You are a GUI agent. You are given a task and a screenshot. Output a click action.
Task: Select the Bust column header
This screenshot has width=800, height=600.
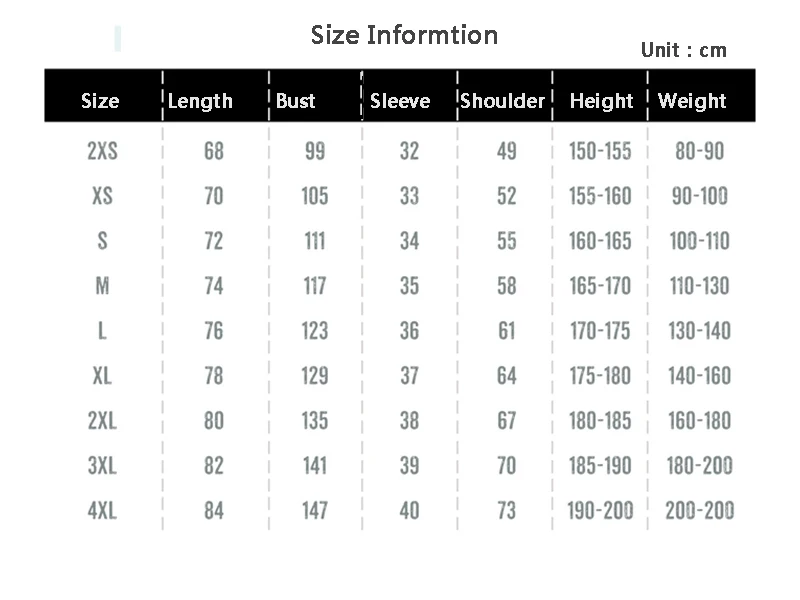point(295,101)
